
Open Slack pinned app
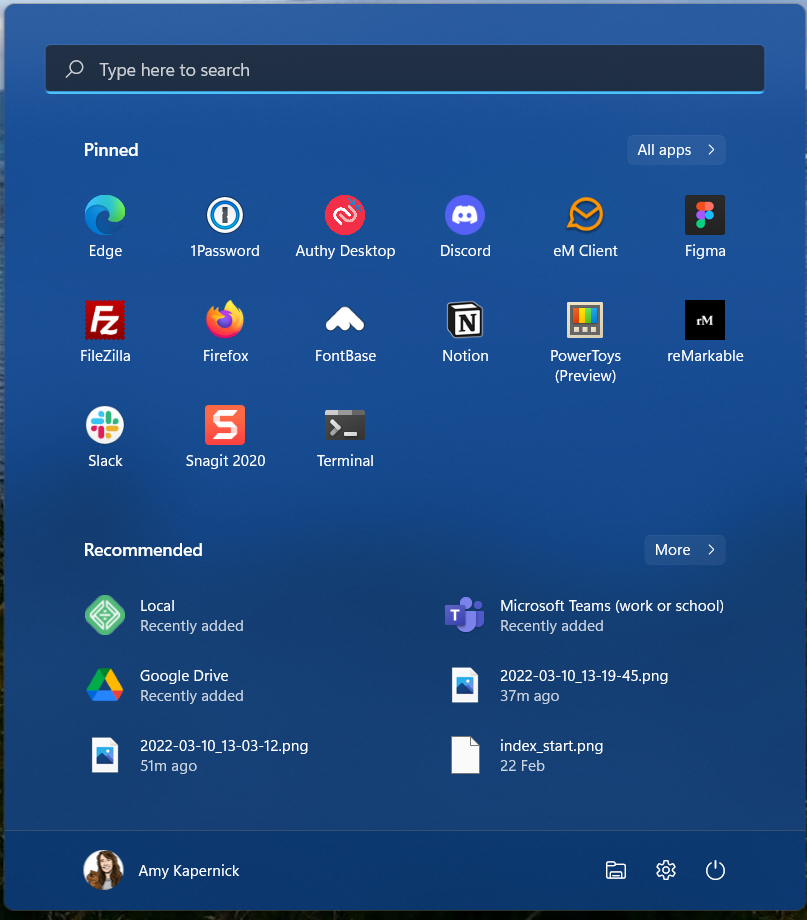click(x=105, y=437)
